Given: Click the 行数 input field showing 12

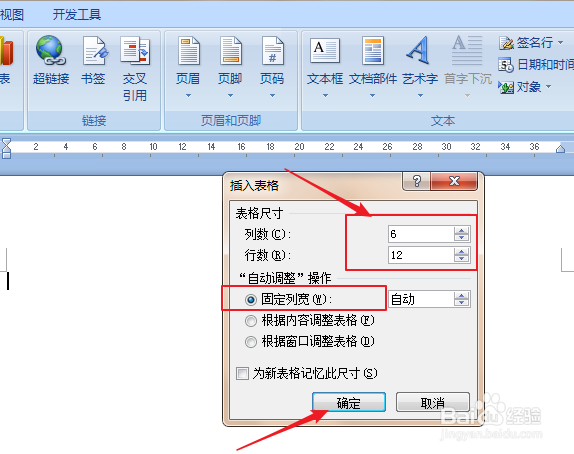Looking at the screenshot, I should tap(421, 255).
